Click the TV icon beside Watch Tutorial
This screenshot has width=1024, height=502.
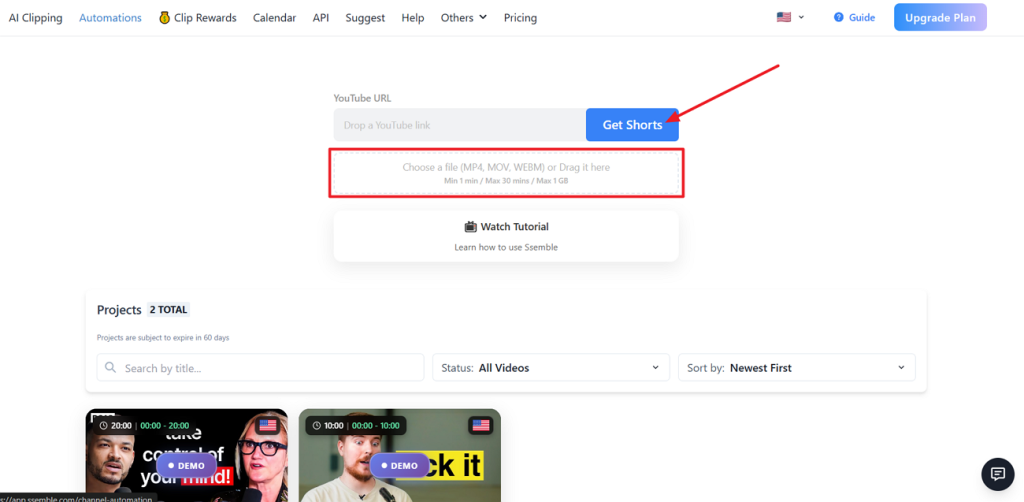471,227
